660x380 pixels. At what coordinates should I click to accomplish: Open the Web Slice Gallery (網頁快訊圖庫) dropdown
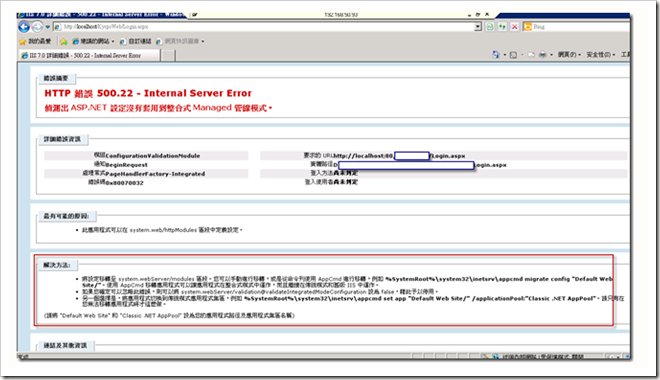pyautogui.click(x=180, y=41)
